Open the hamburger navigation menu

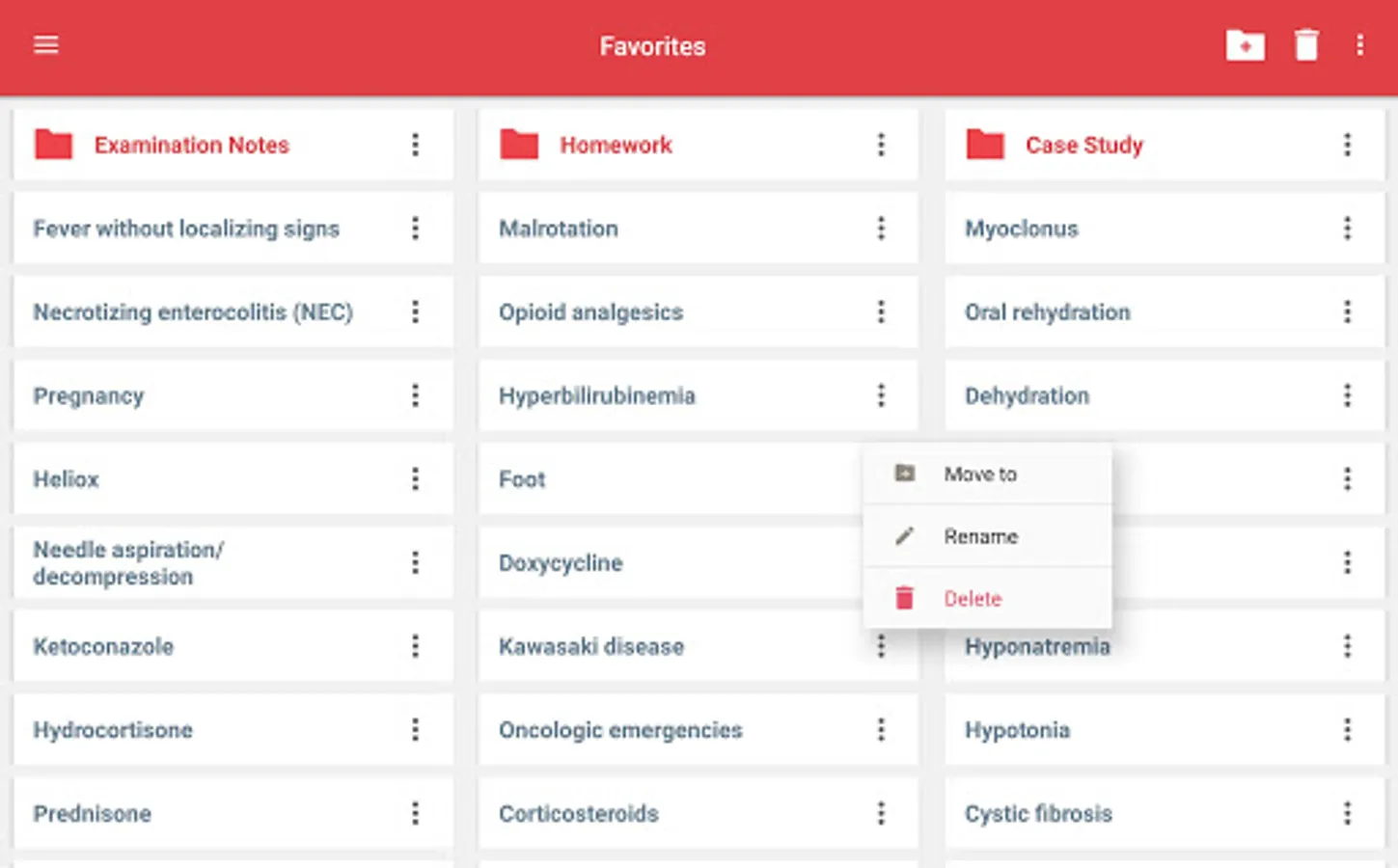pyautogui.click(x=46, y=45)
